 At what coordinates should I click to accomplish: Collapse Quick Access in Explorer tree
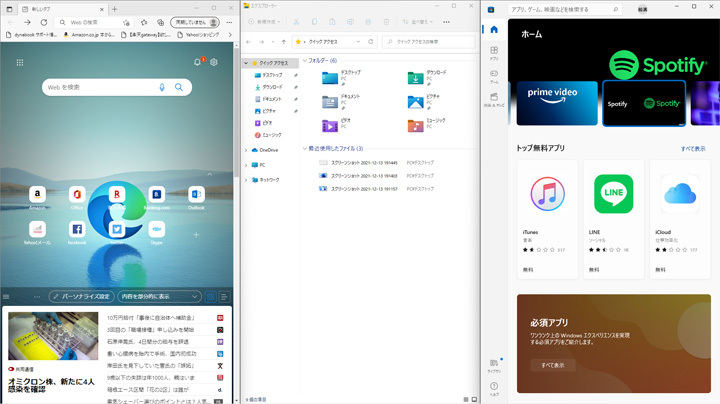pyautogui.click(x=246, y=63)
